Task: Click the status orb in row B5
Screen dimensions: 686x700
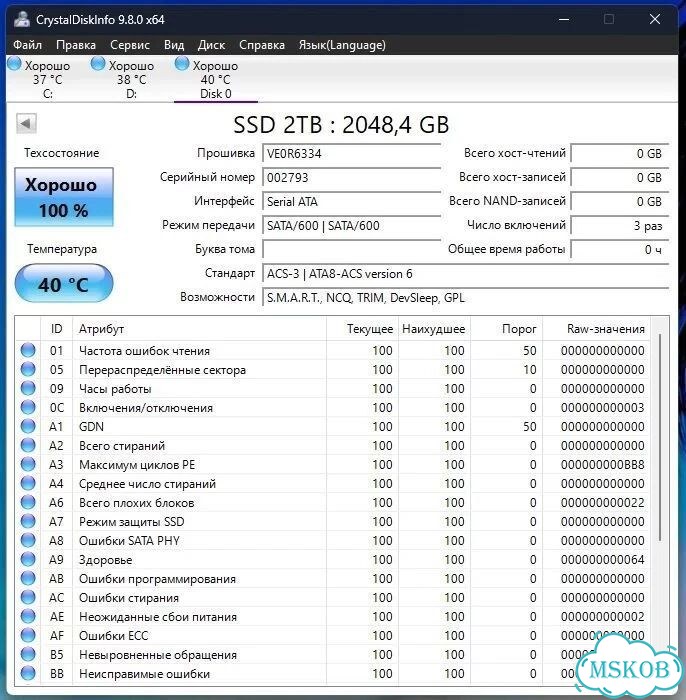Action: 28,654
